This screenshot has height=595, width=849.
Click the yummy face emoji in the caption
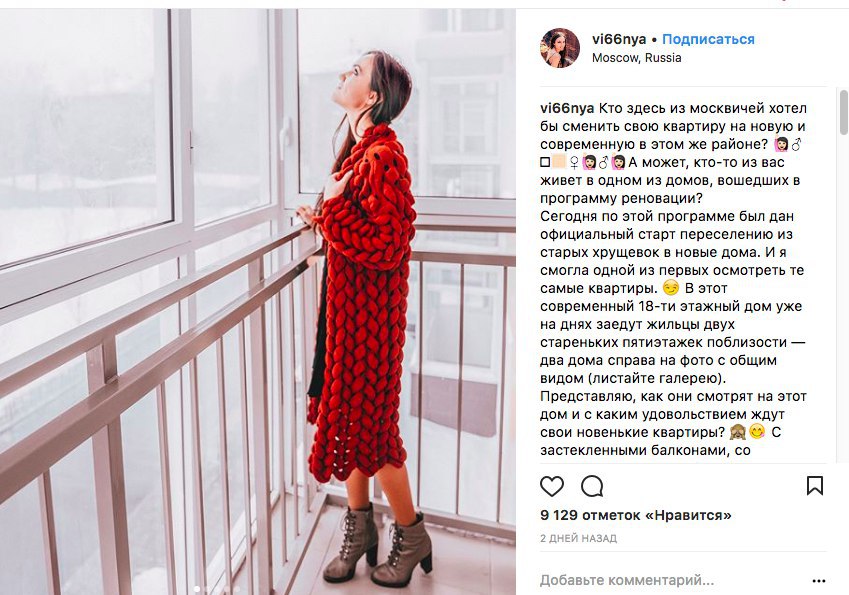pos(756,432)
